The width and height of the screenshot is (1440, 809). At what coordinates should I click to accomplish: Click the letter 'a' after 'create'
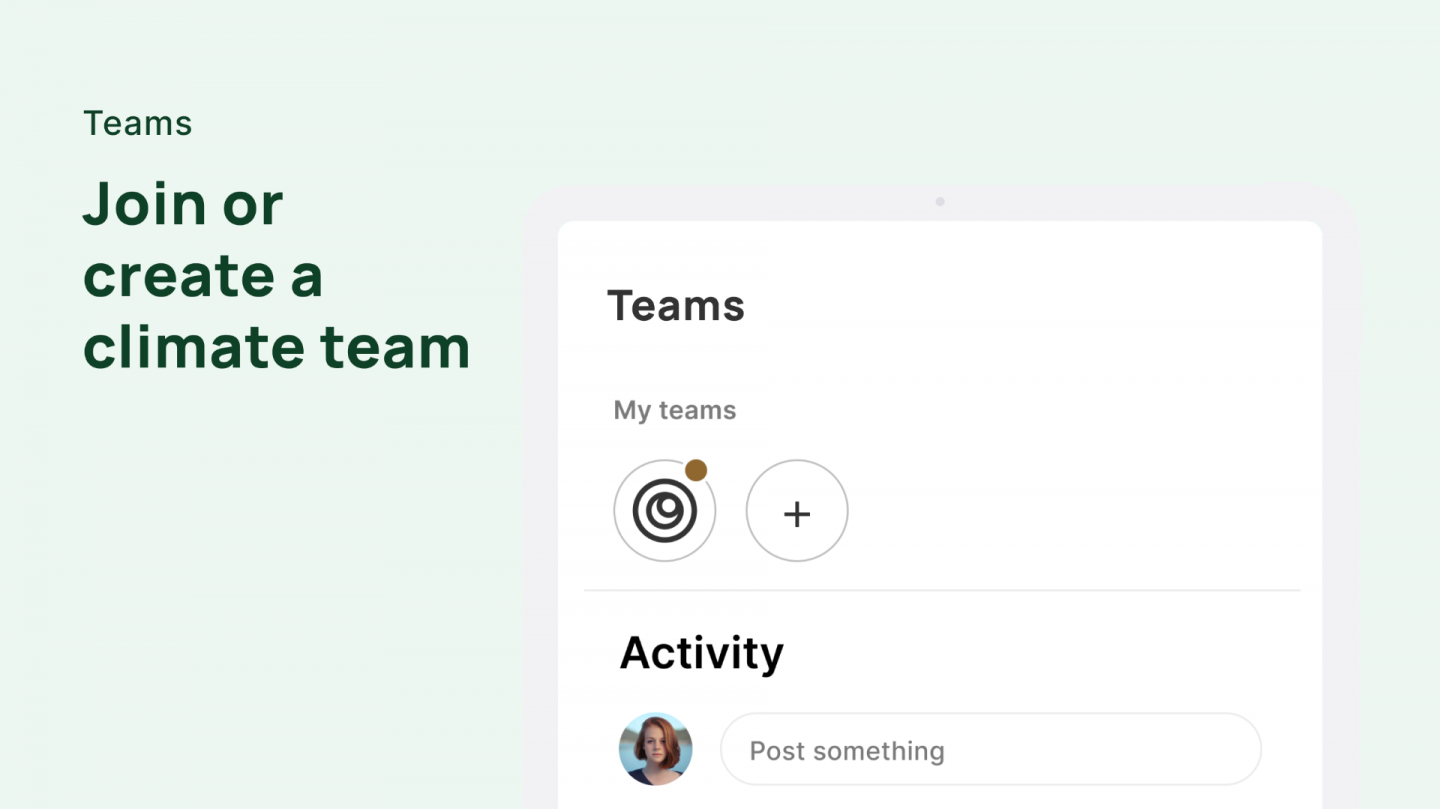[x=307, y=277]
